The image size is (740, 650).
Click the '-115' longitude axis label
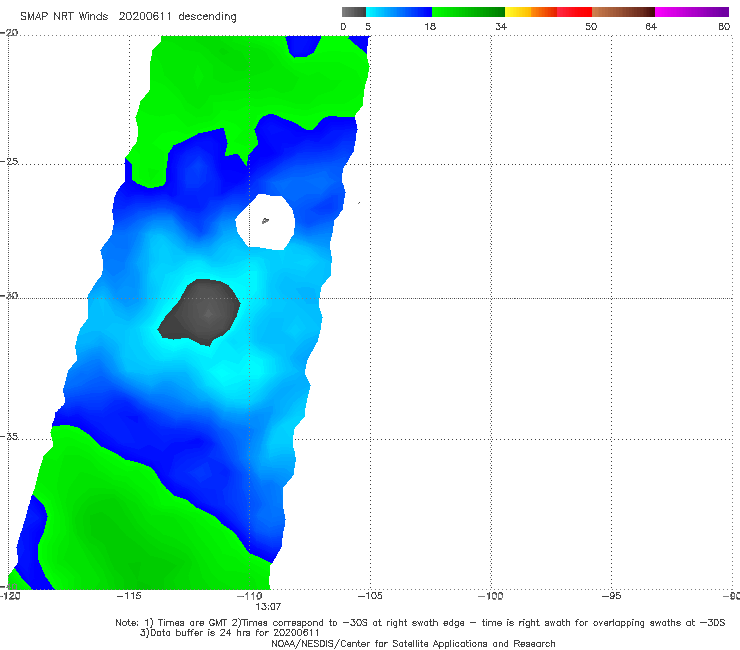click(129, 596)
